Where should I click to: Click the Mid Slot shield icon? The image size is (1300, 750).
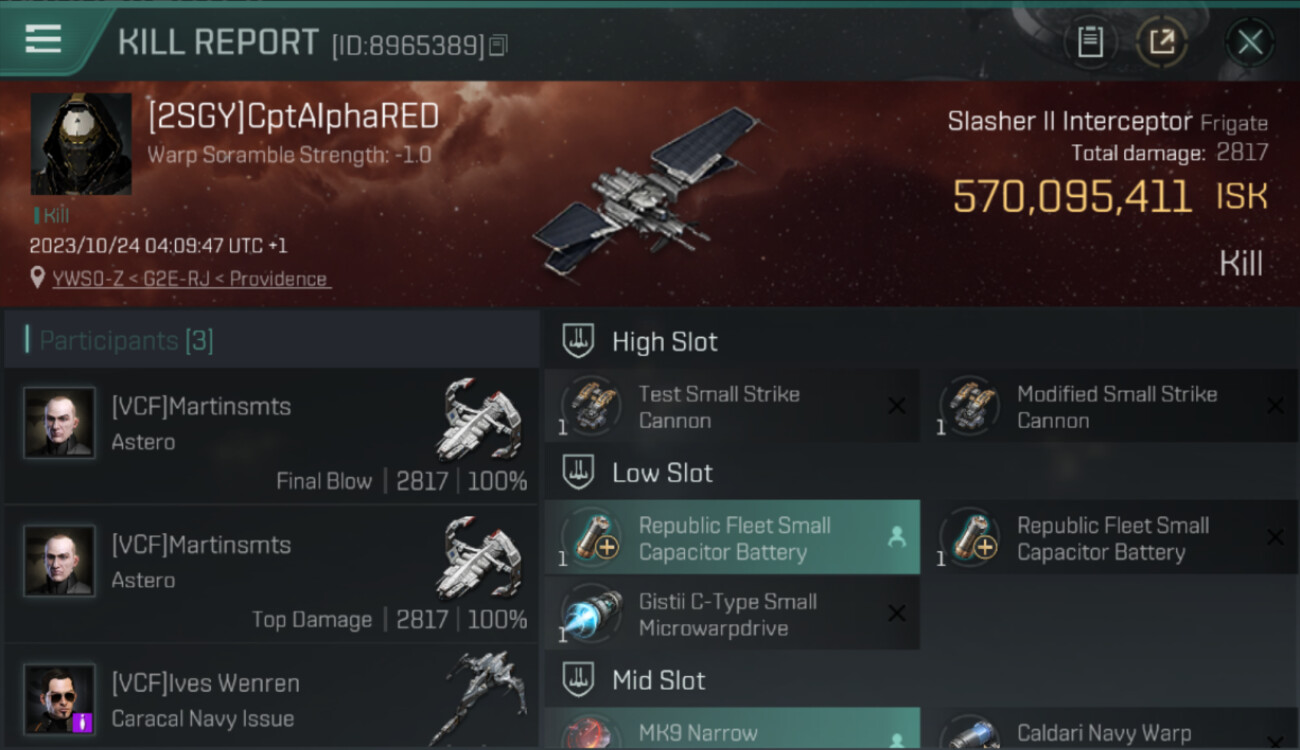578,680
